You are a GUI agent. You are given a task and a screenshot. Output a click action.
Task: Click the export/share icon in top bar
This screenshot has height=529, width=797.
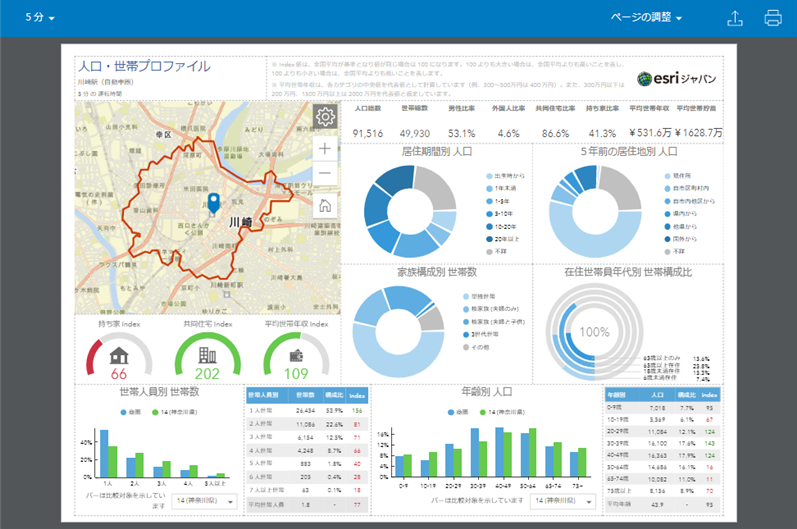pyautogui.click(x=735, y=18)
